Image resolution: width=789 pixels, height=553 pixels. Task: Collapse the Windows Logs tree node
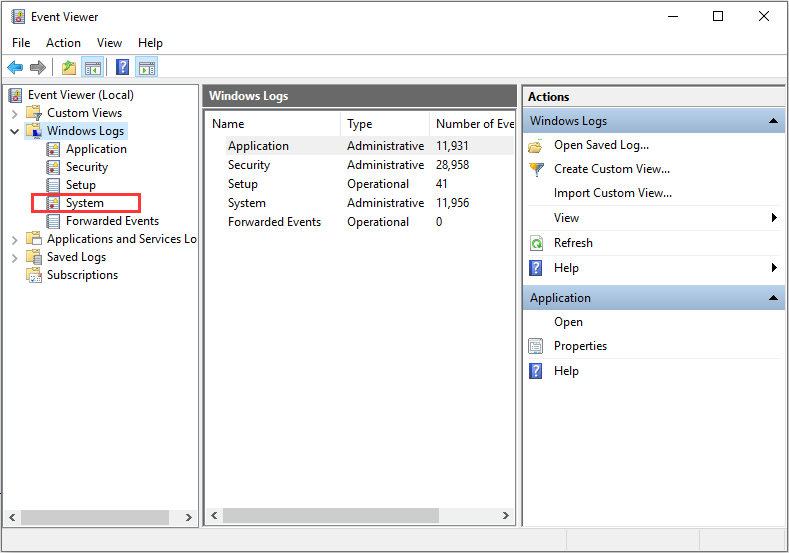pyautogui.click(x=14, y=131)
